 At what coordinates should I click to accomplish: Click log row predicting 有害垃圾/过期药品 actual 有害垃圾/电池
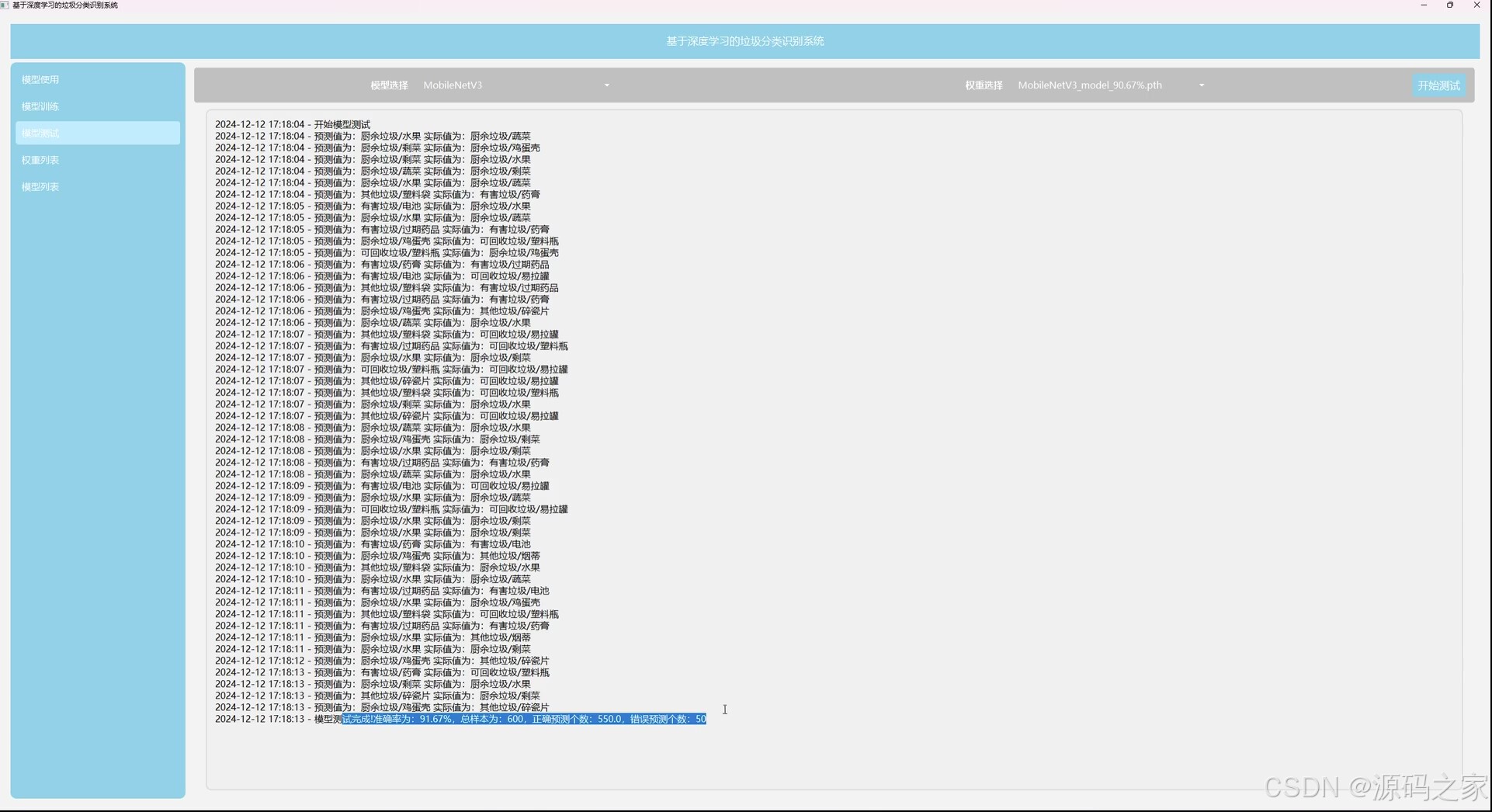[x=382, y=591]
